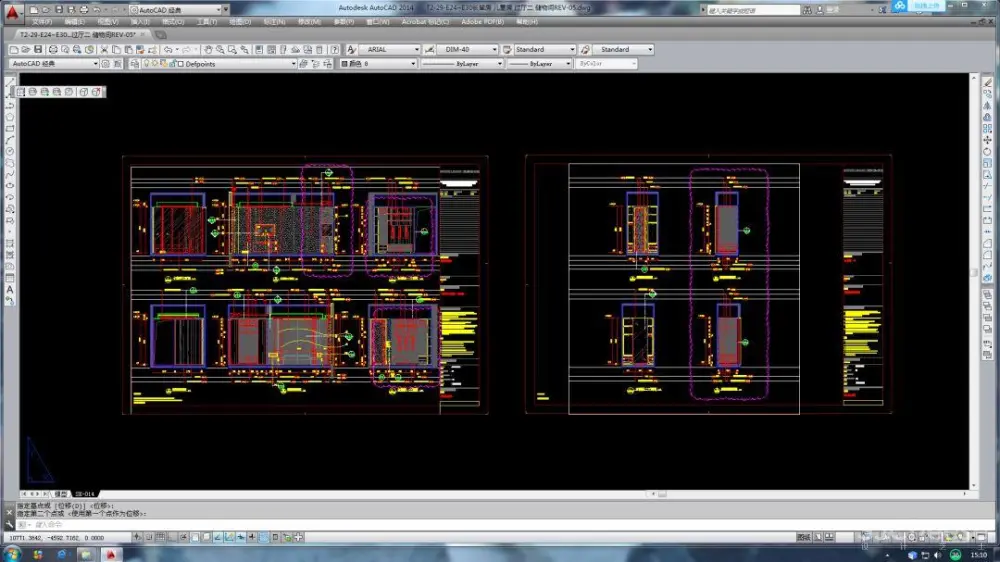Viewport: 1000px width, 562px height.
Task: Open the Help question mark icon
Action: click(x=336, y=49)
